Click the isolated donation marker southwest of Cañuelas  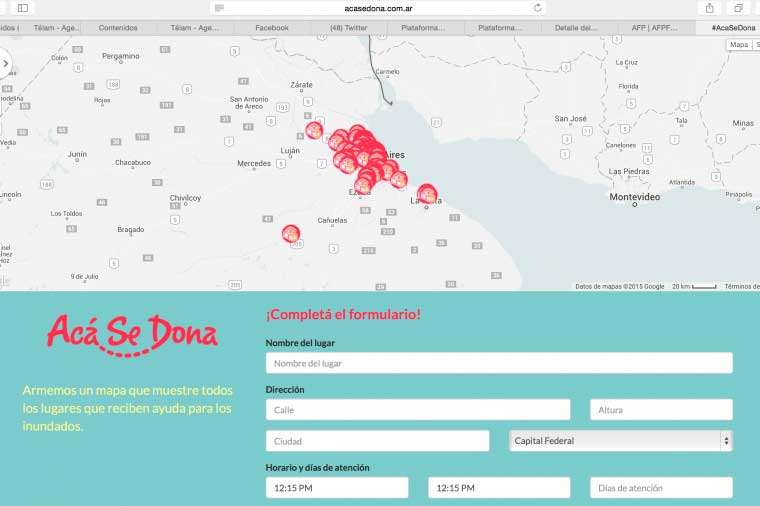(x=291, y=233)
